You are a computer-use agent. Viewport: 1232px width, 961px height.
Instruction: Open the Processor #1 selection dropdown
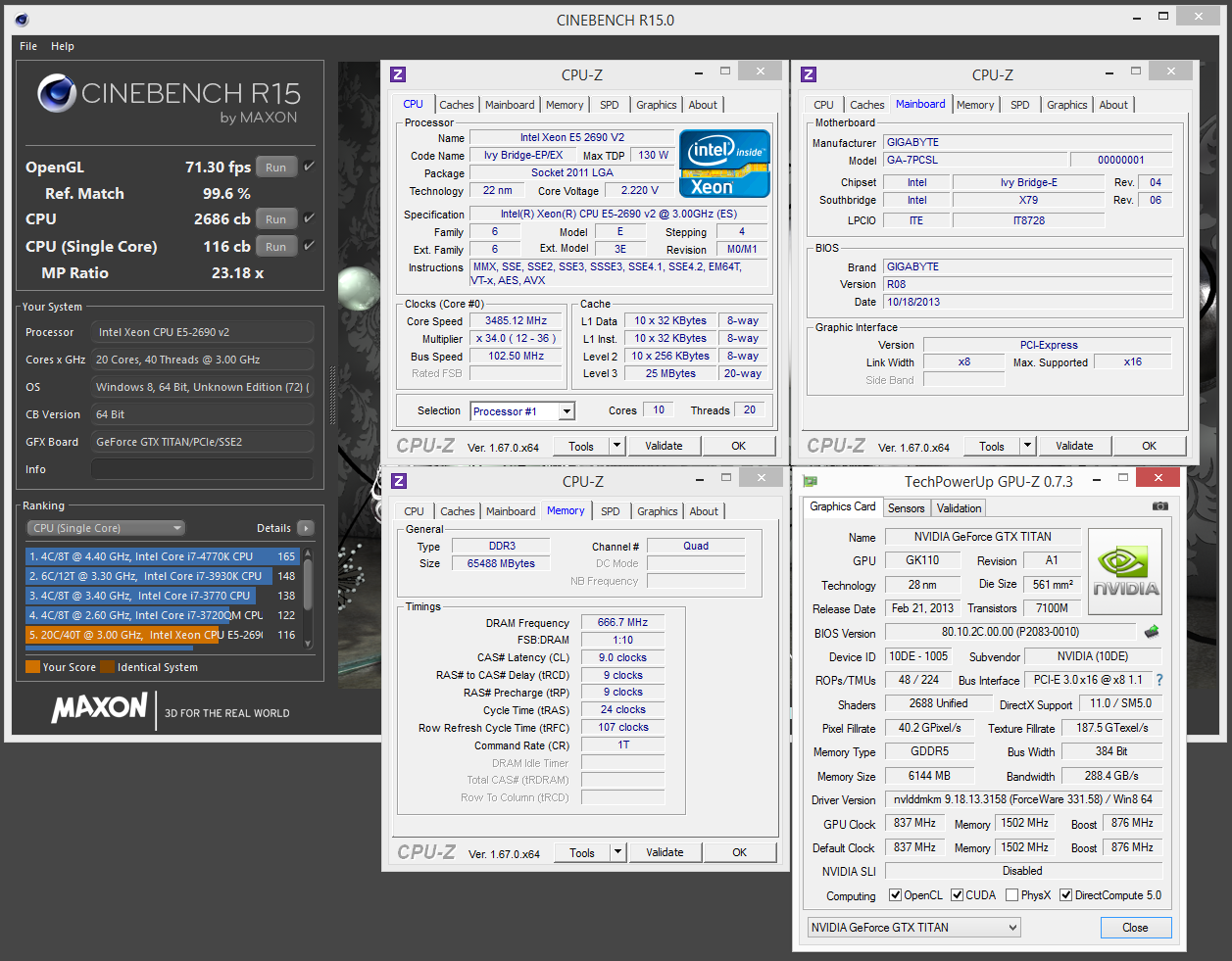[567, 411]
